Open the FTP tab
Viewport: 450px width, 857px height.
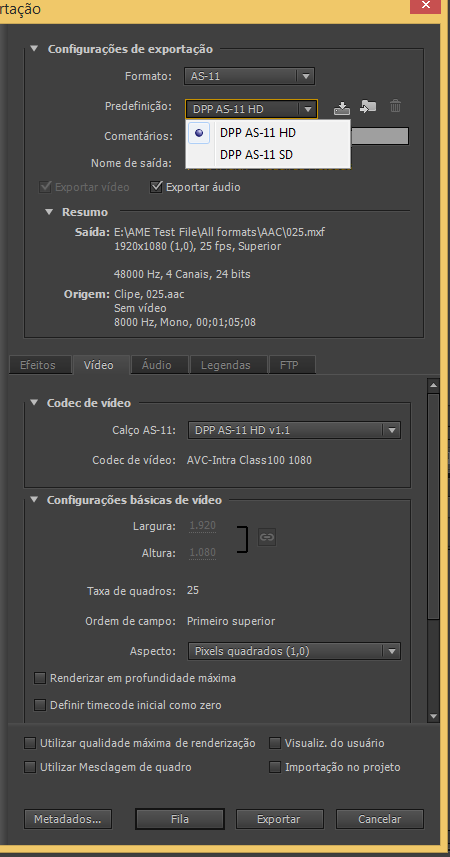(x=292, y=365)
